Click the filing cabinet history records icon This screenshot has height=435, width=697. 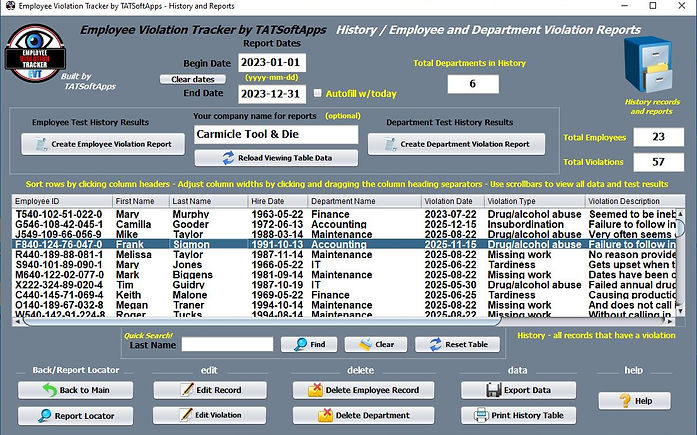click(648, 65)
